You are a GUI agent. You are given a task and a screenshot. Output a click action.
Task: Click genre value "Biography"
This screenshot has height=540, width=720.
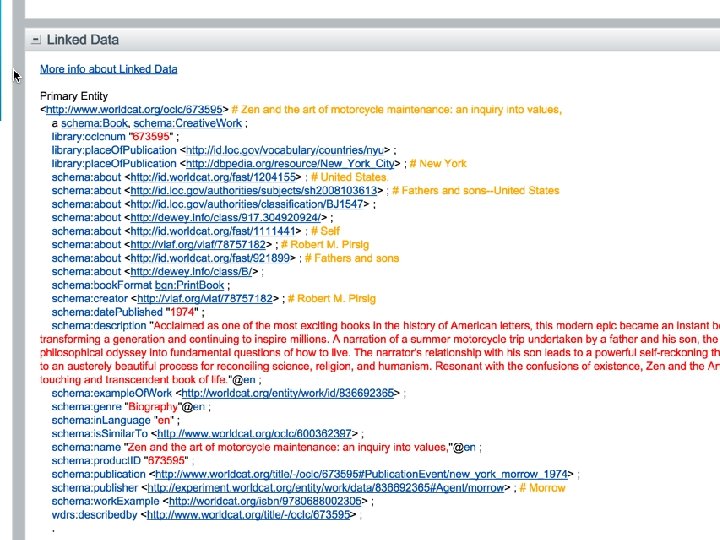pyautogui.click(x=153, y=407)
